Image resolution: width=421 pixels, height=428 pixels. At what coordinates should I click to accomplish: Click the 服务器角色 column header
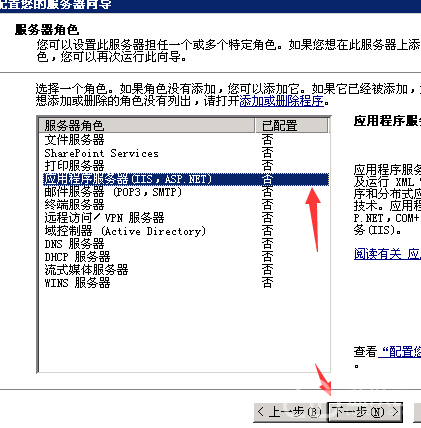(147, 126)
